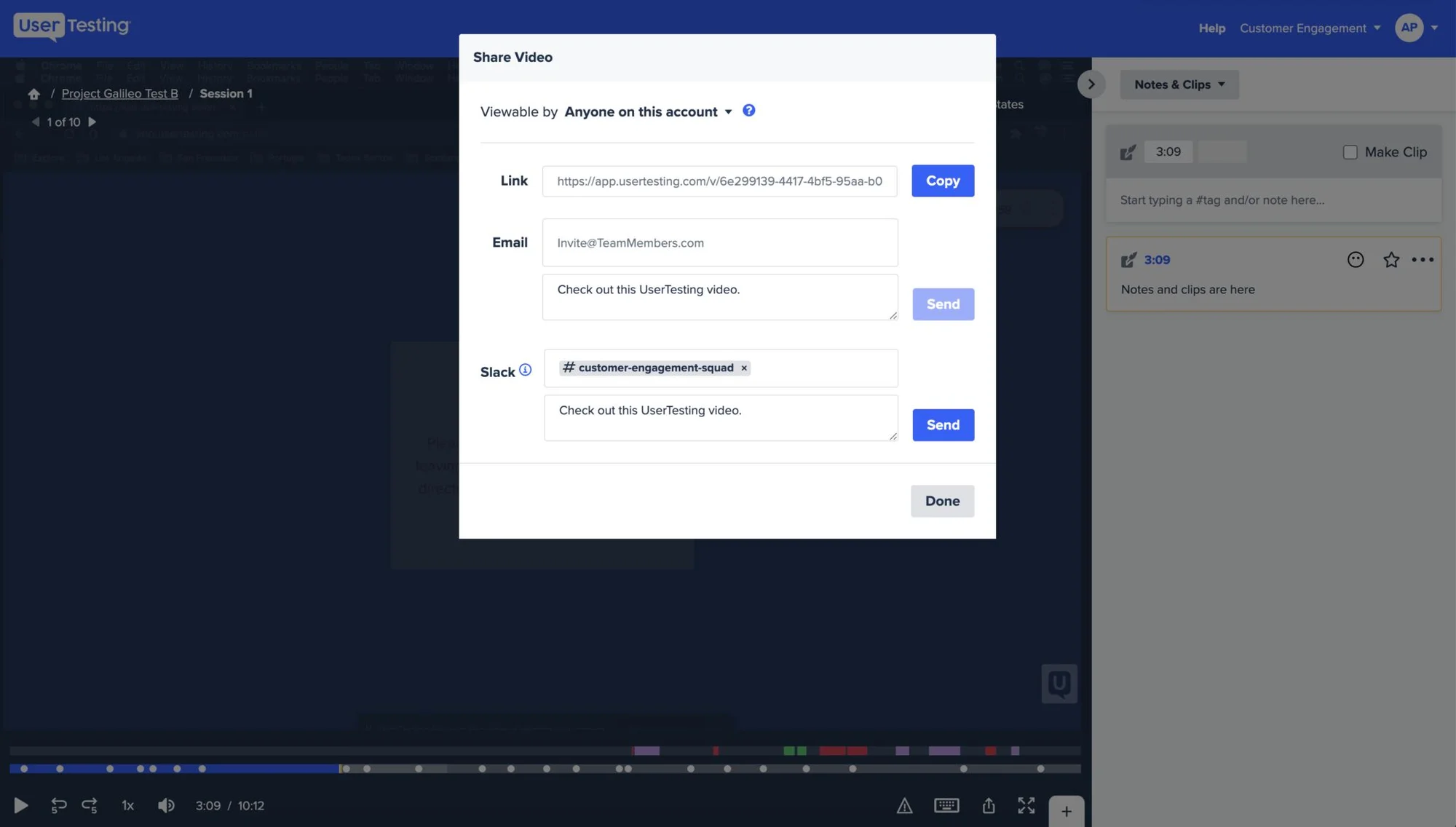Send the video to Slack
1456x827 pixels.
pos(943,425)
